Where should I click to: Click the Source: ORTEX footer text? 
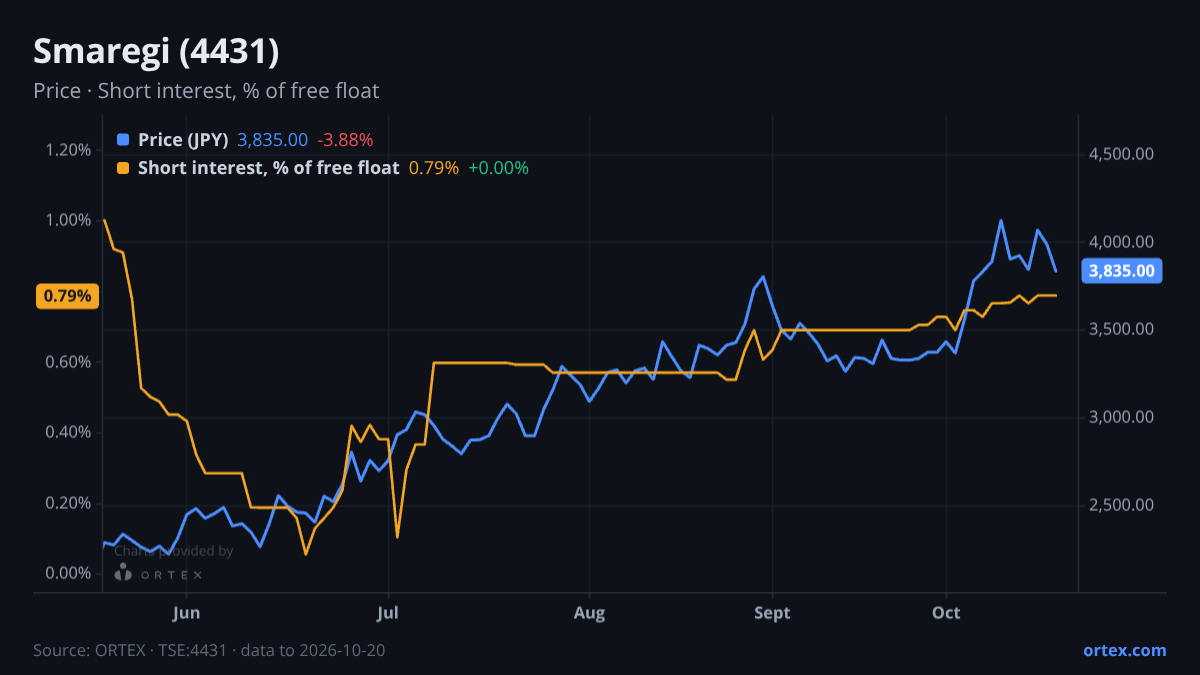pyautogui.click(x=209, y=650)
